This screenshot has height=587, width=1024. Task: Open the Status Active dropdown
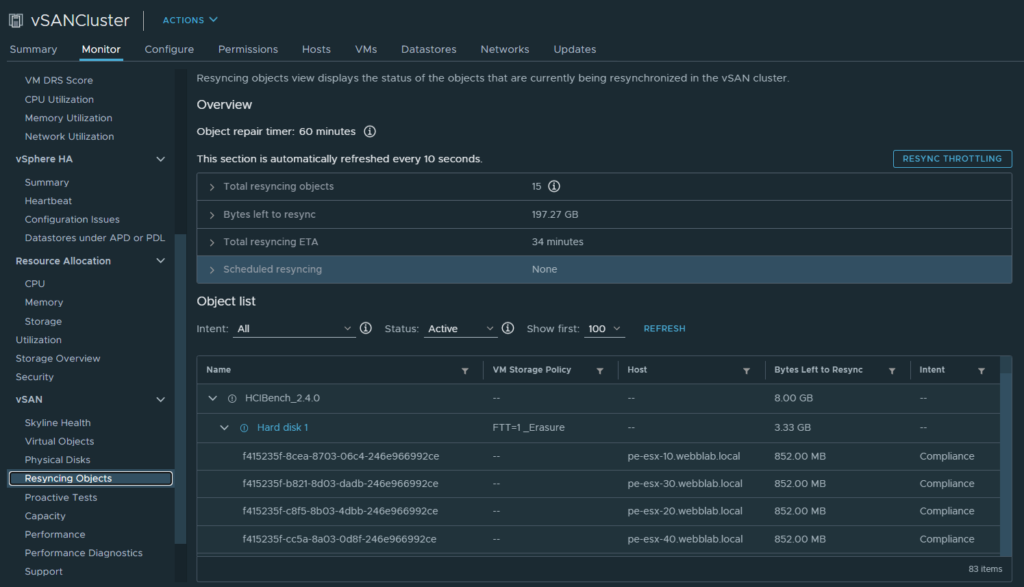tap(460, 328)
